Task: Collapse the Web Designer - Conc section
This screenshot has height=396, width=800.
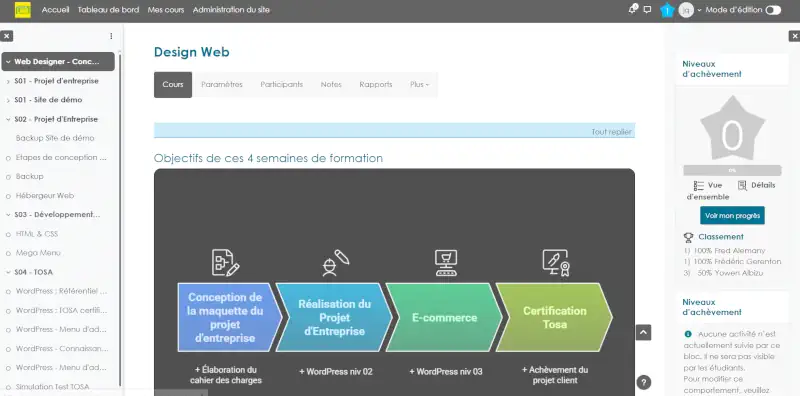Action: tap(8, 62)
